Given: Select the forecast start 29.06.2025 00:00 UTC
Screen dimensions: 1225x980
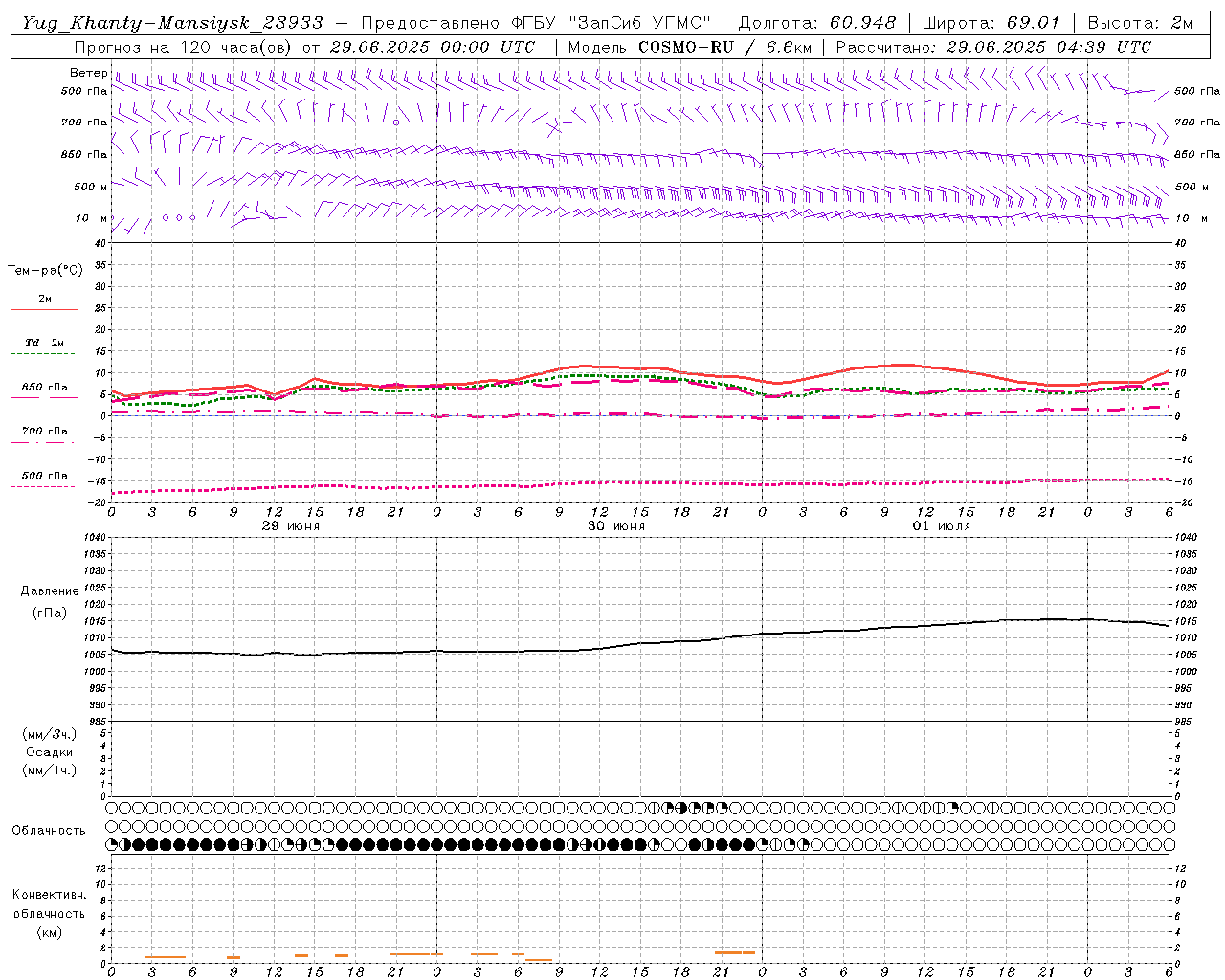Looking at the screenshot, I should pyautogui.click(x=433, y=47).
